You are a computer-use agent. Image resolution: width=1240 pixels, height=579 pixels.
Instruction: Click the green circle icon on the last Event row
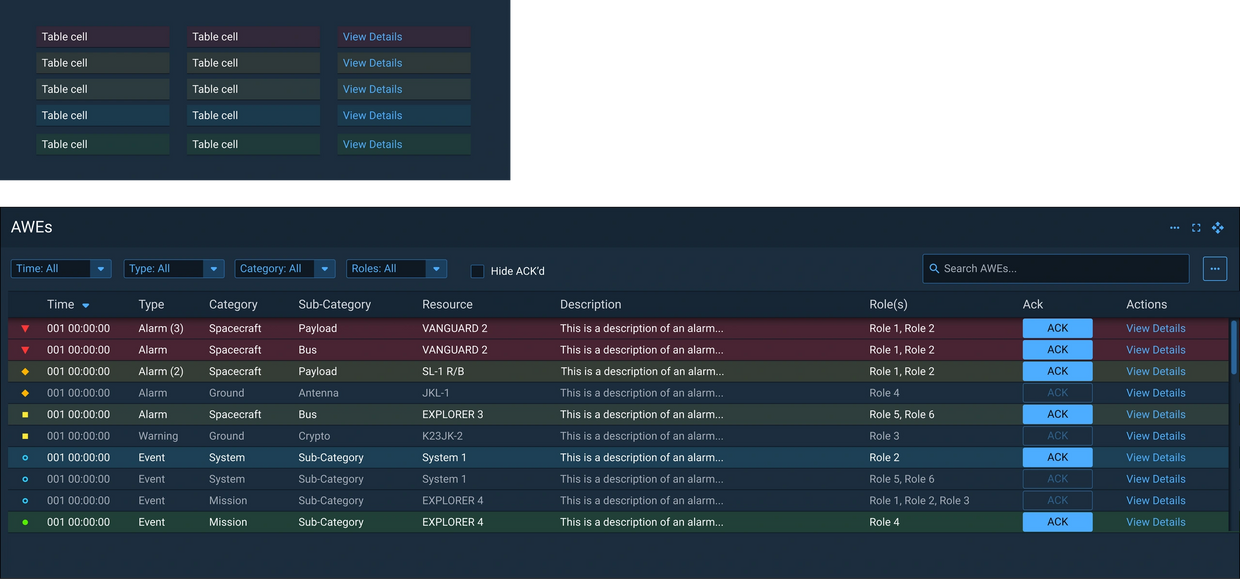click(x=25, y=522)
